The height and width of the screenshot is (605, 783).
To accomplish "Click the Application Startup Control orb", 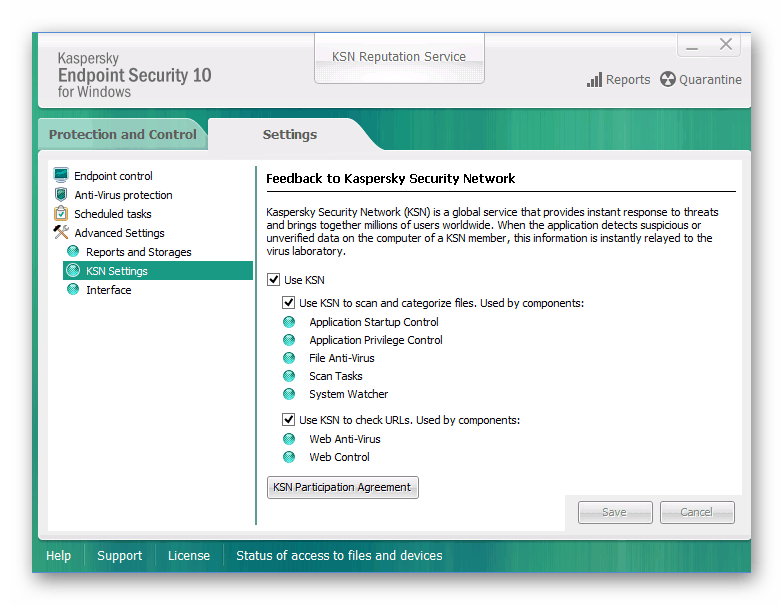I will coord(289,322).
